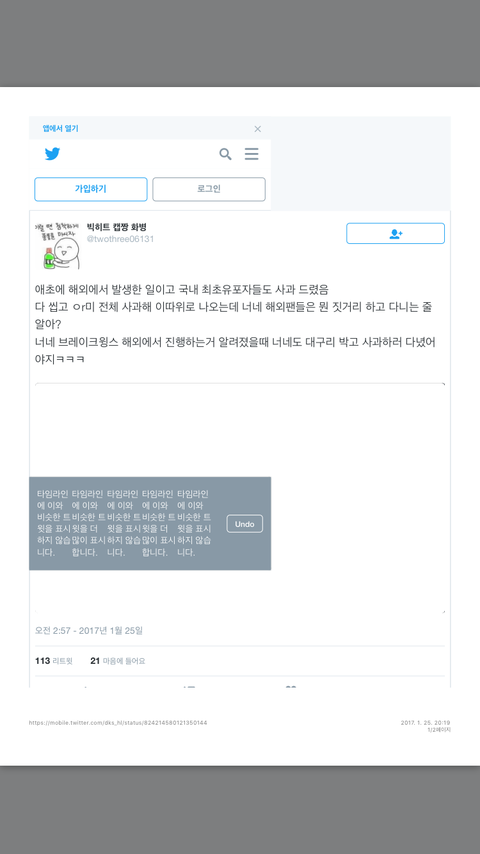480x854 pixels.
Task: Click the 로그인 login button
Action: click(209, 190)
